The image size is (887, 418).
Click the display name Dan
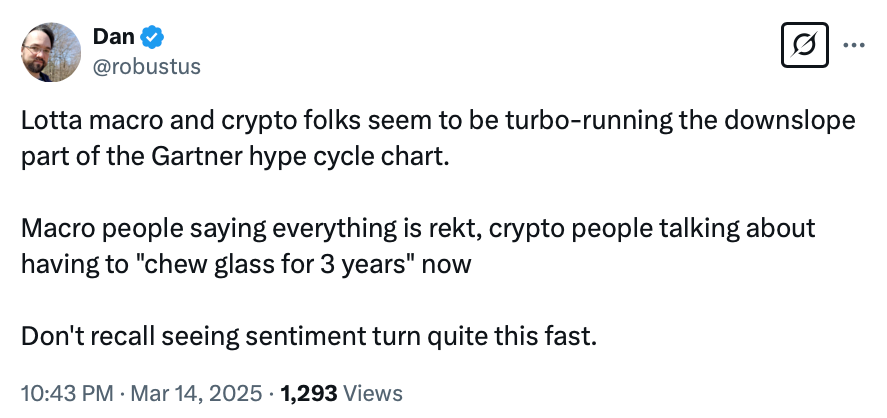coord(113,38)
